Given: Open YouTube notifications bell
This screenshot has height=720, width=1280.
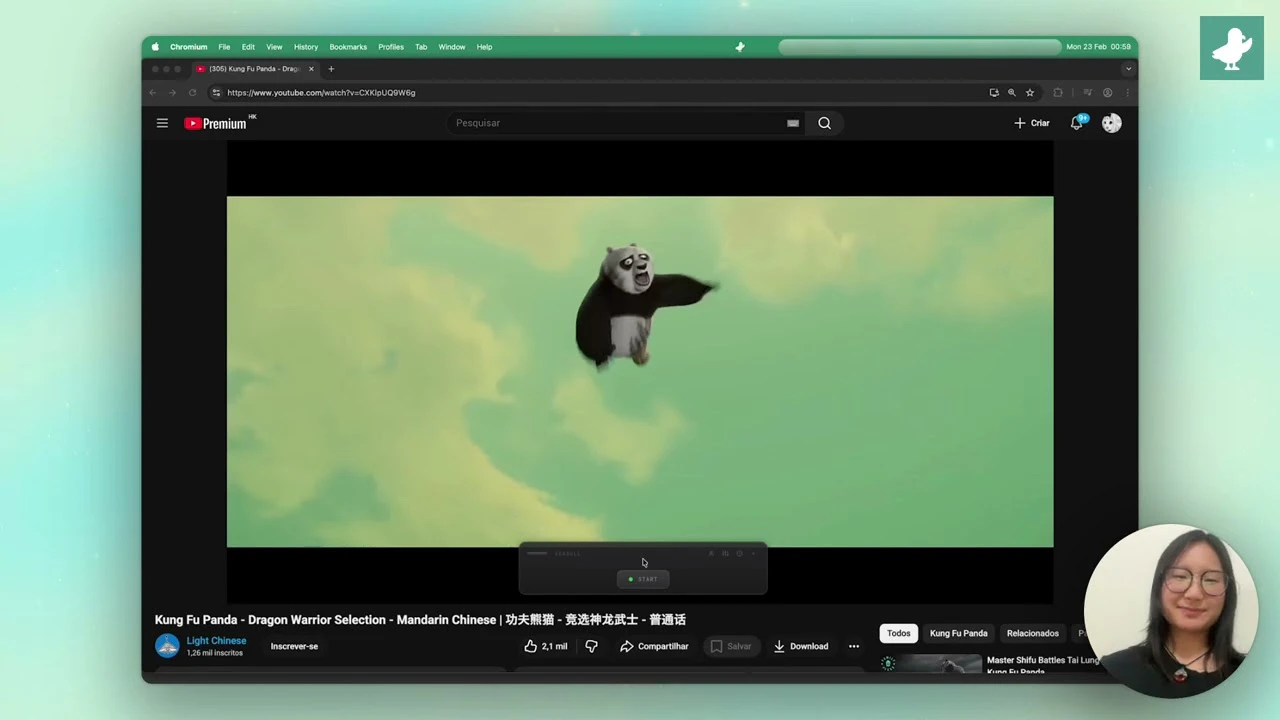Looking at the screenshot, I should (1077, 123).
